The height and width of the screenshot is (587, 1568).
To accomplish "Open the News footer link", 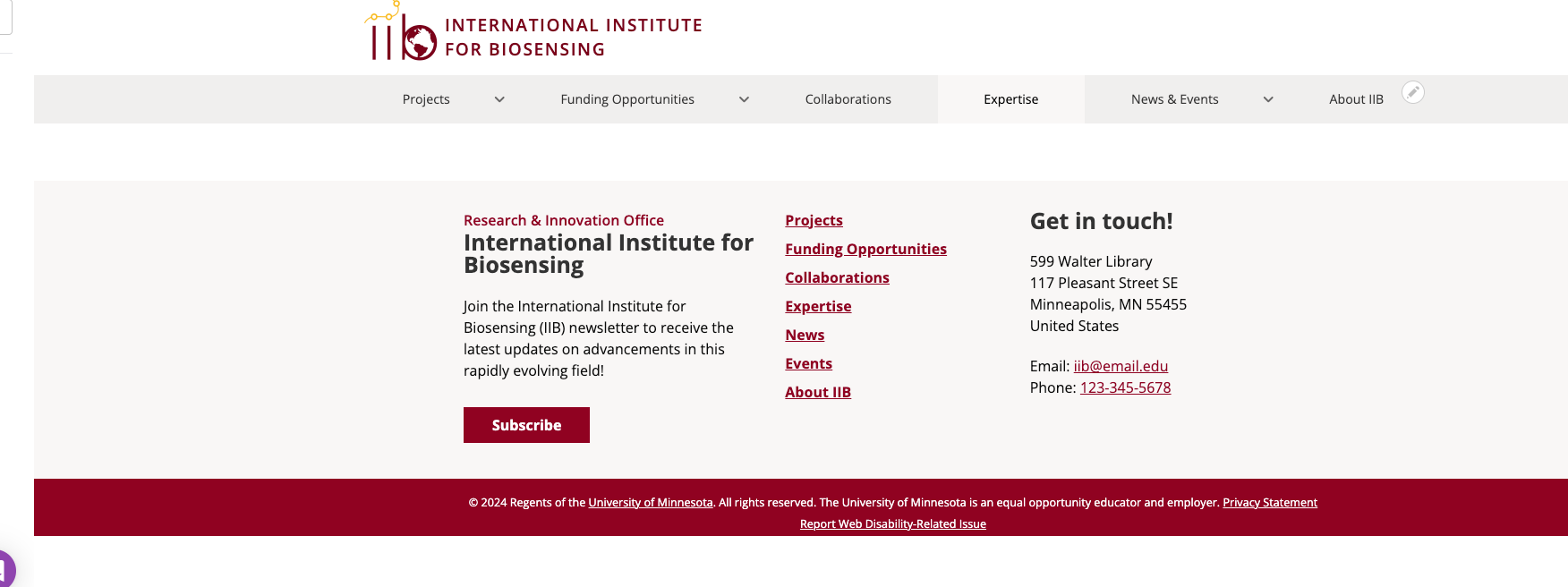I will coord(805,335).
